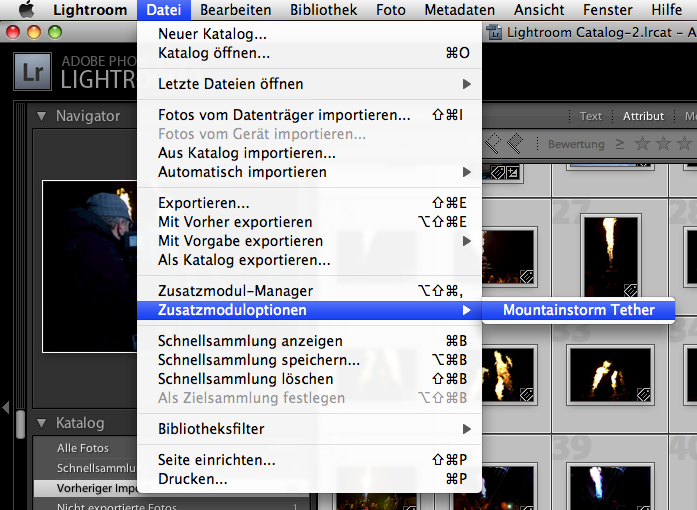Open the Foto menu
Viewport: 697px width, 510px height.
pyautogui.click(x=391, y=10)
